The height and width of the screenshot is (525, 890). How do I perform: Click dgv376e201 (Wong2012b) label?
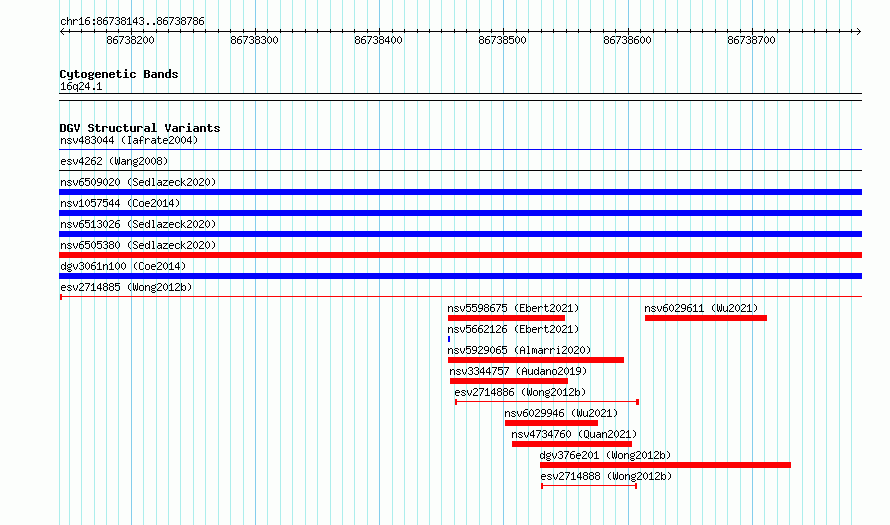tap(605, 455)
